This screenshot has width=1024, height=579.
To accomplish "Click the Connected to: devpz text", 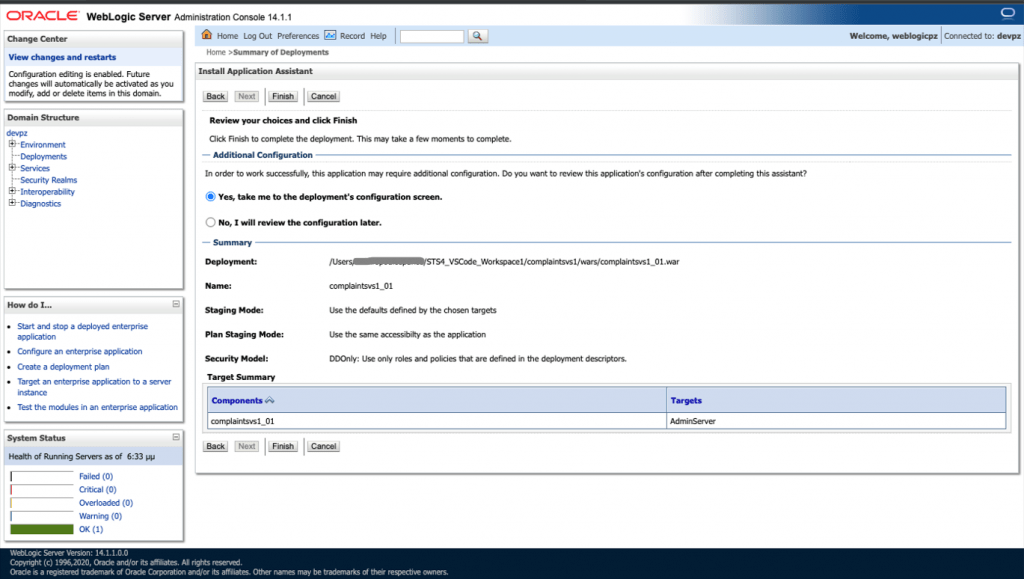I will coord(982,36).
